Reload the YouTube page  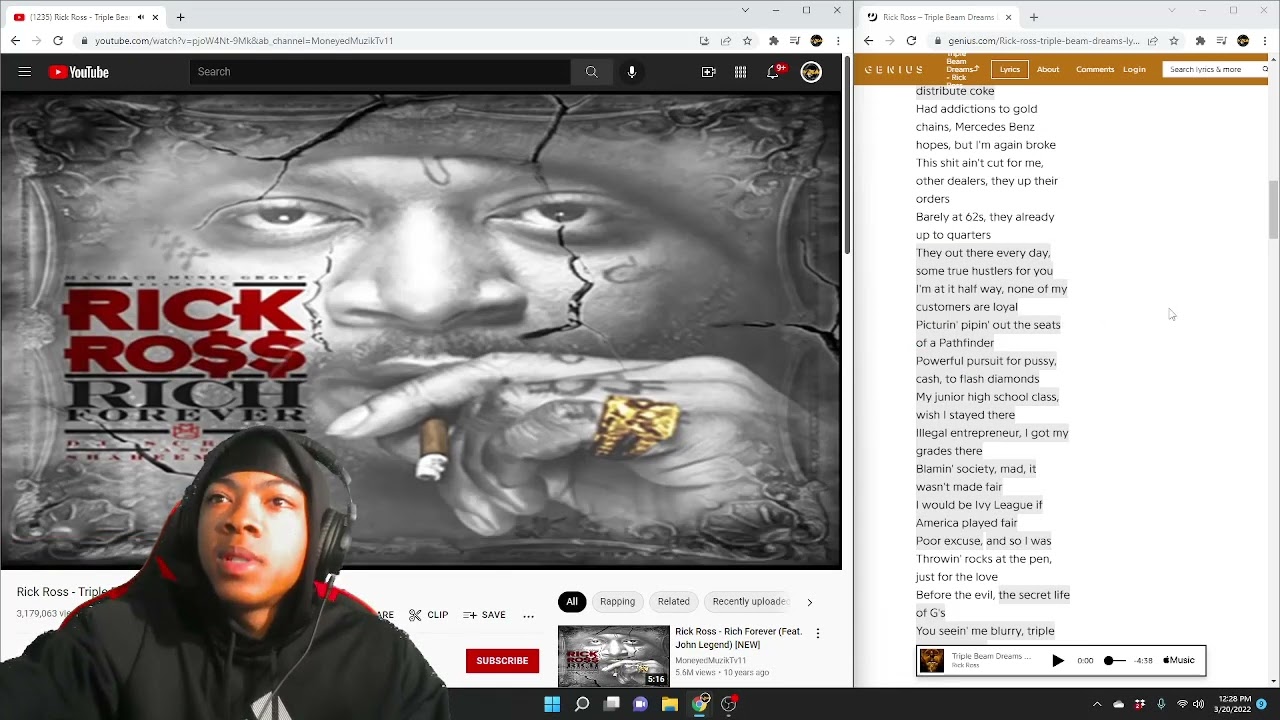coord(58,41)
